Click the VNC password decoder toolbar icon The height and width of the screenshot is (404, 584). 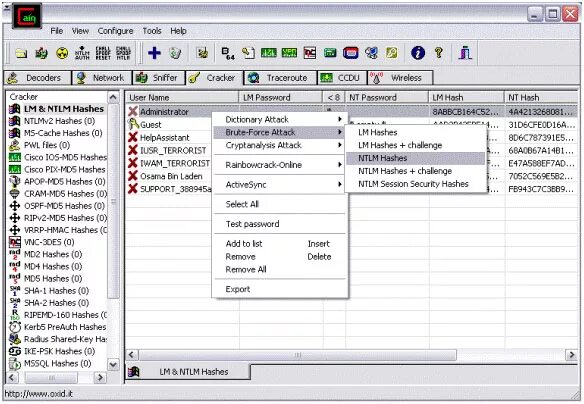[310, 53]
